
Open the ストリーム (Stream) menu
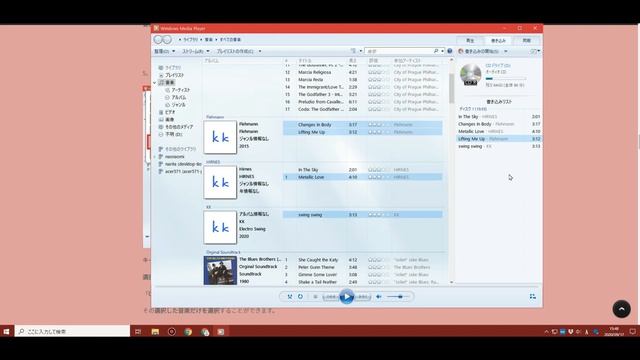[196, 51]
